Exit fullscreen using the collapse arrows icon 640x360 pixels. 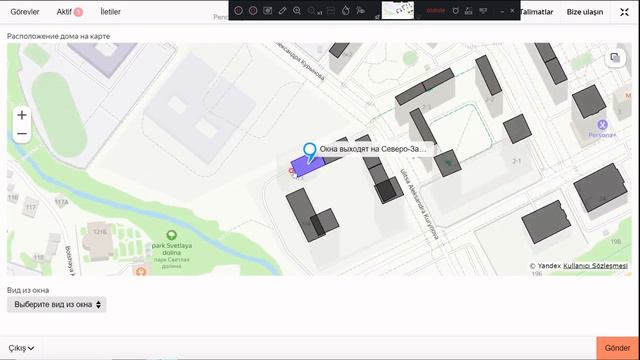[624, 12]
